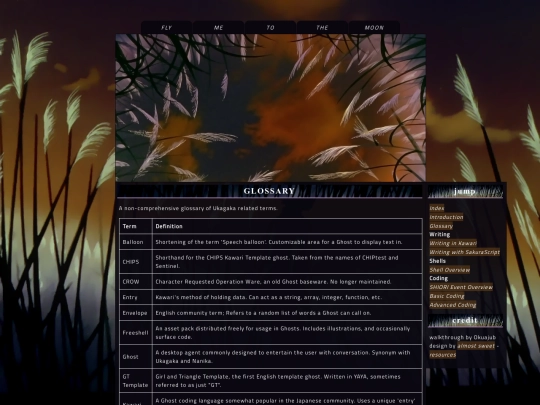
Task: Open Writing with SakuraScript link
Action: coord(465,252)
